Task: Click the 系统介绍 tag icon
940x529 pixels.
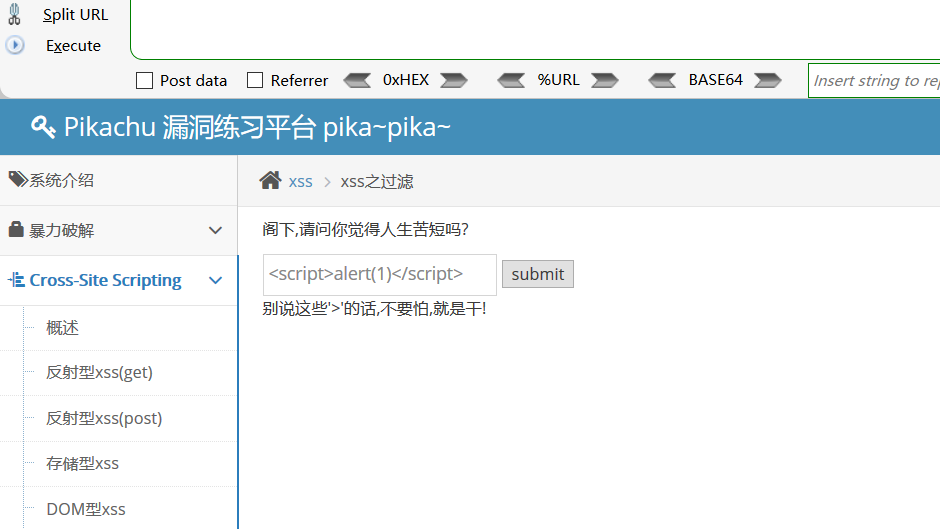Action: tap(18, 179)
